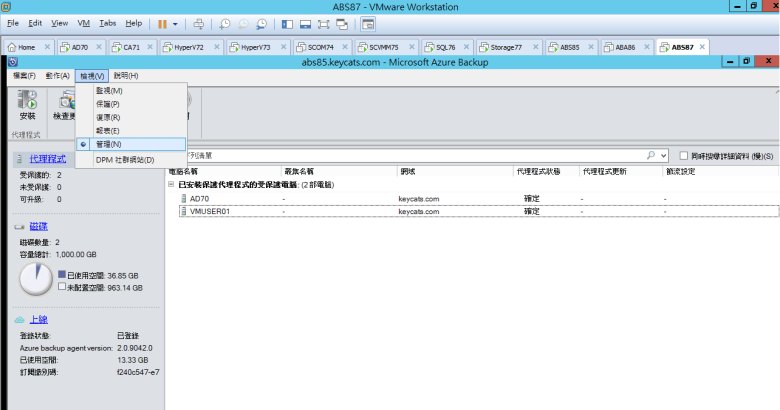This screenshot has height=410, width=780.
Task: Click the VMware take snapshot clock icon
Action: 224,23
